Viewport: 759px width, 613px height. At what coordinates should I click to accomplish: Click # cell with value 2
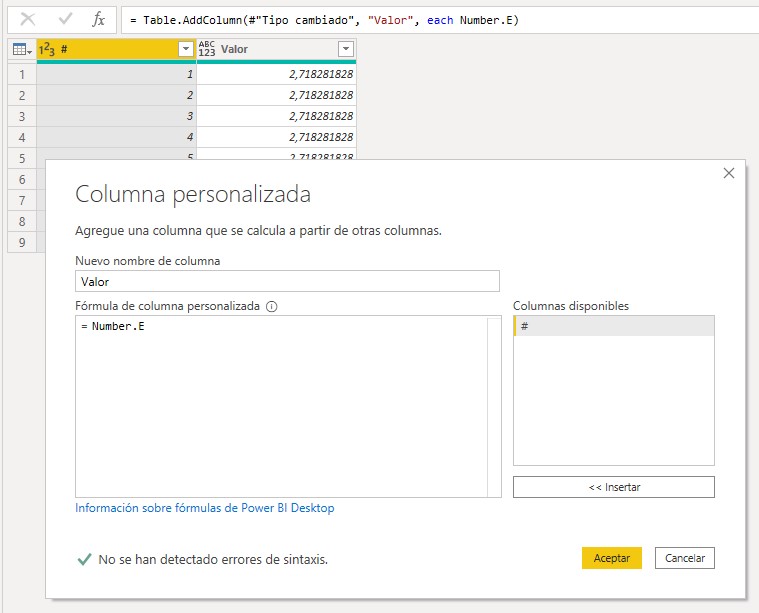(x=117, y=95)
